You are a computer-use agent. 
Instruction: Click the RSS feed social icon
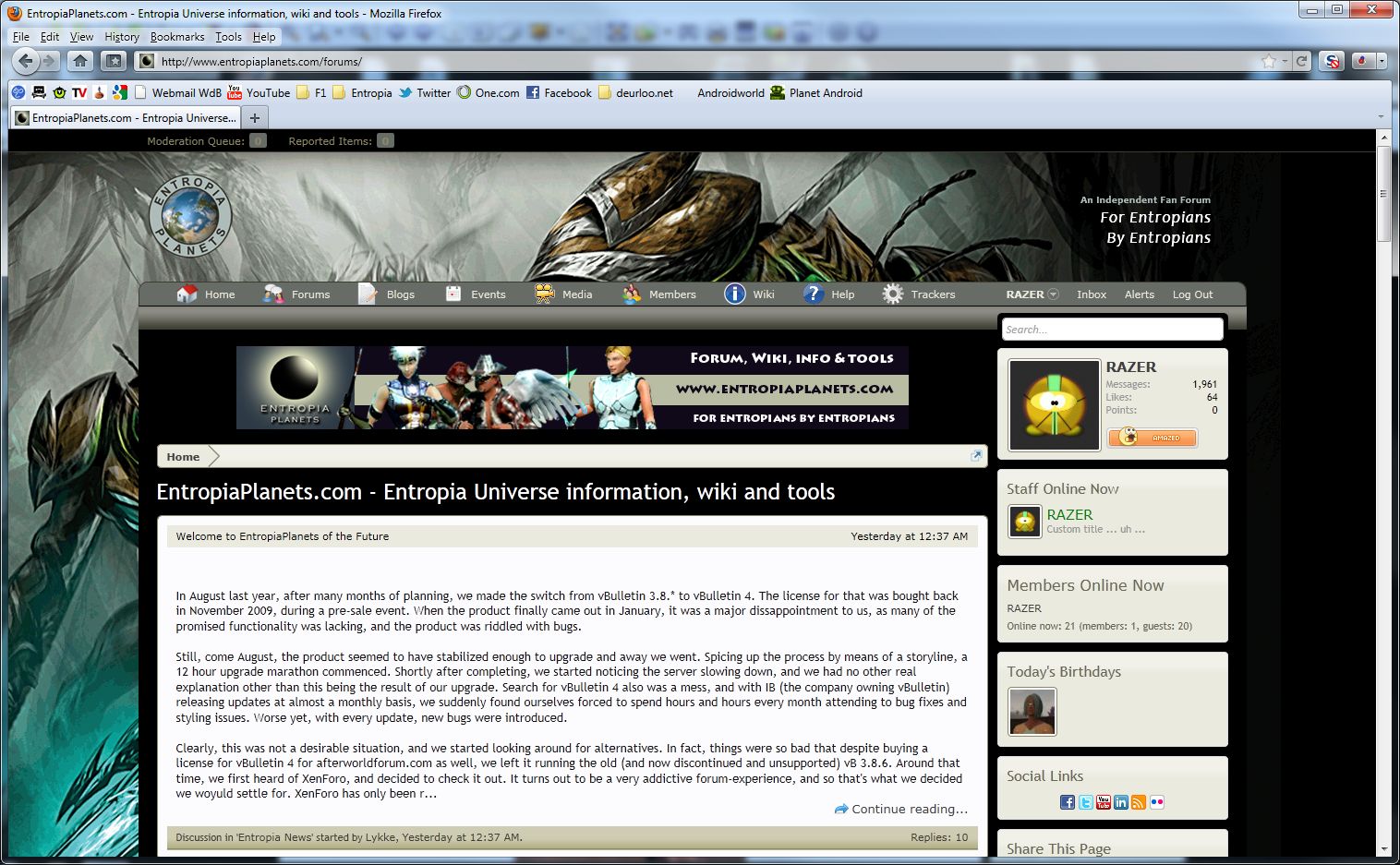tap(1139, 802)
